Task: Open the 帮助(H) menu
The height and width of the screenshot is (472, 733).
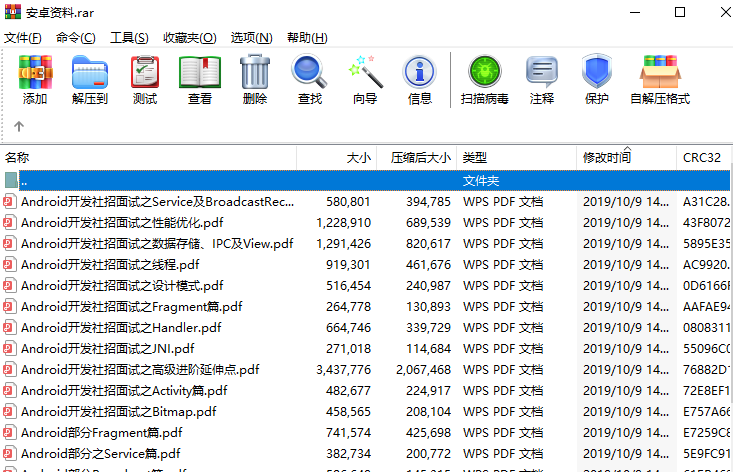Action: [307, 38]
